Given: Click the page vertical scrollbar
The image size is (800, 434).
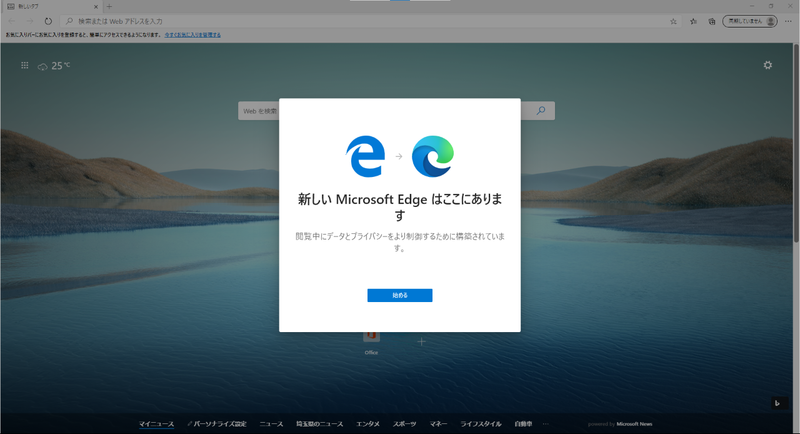Looking at the screenshot, I should coord(796,143).
